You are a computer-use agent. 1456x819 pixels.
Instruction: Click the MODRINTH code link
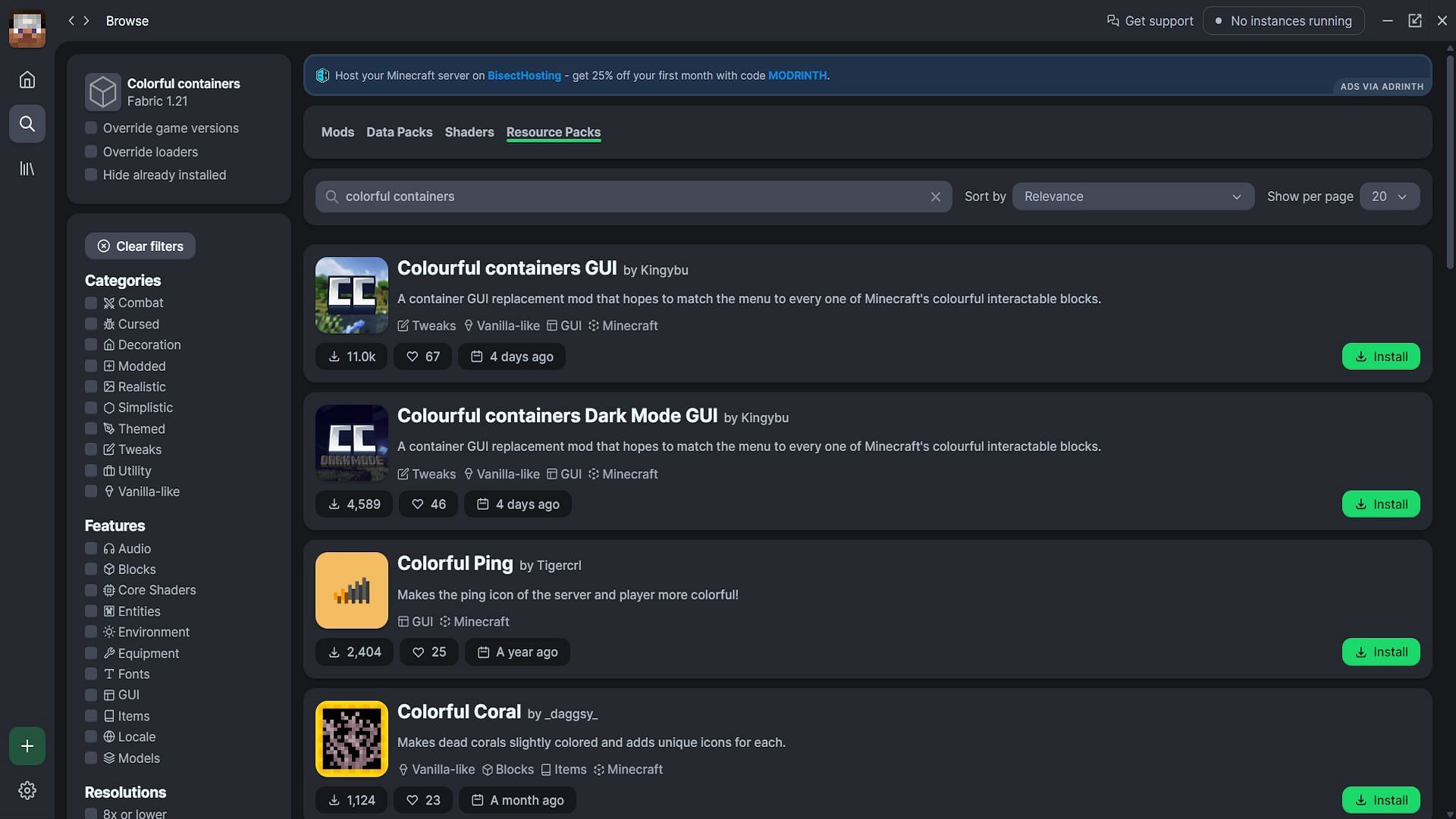coord(797,75)
